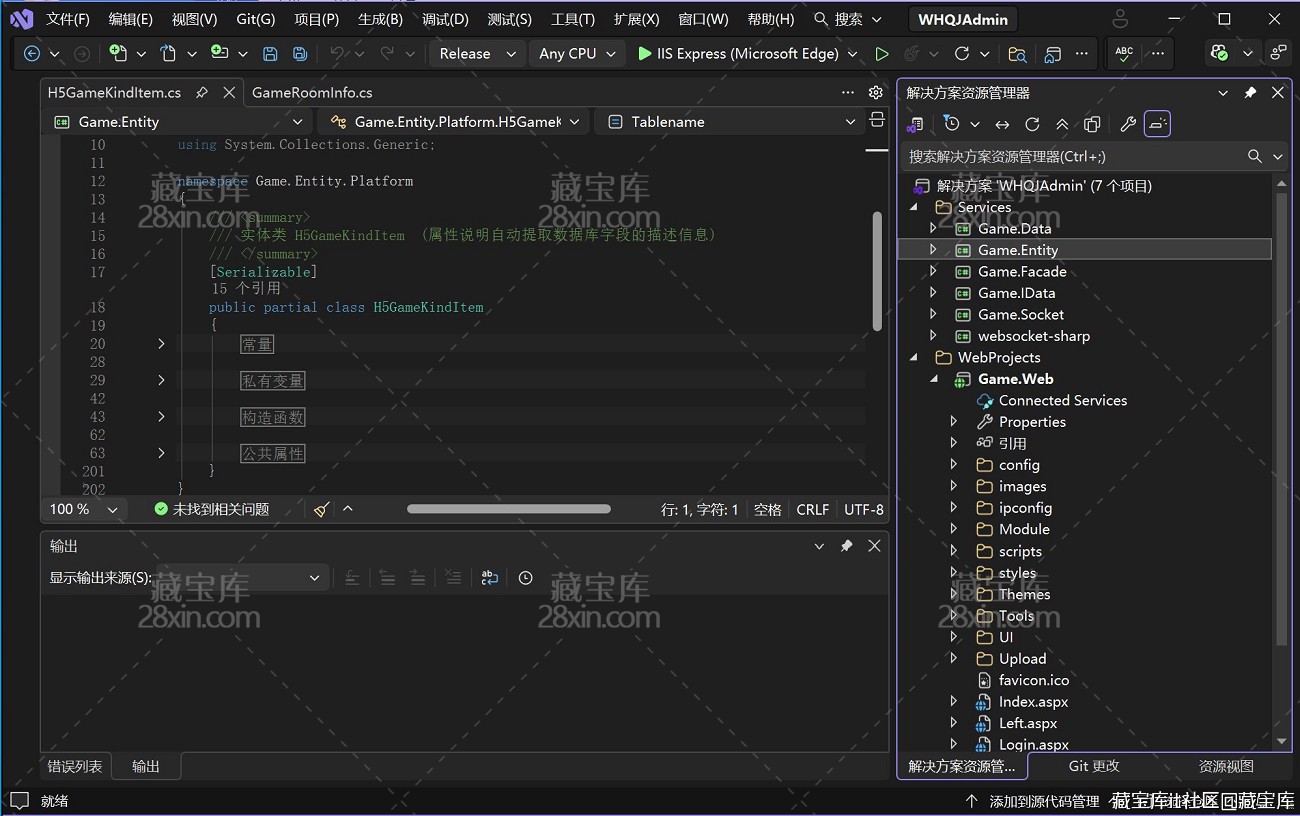Click the Save All toolbar icon
The width and height of the screenshot is (1300, 816).
[299, 54]
